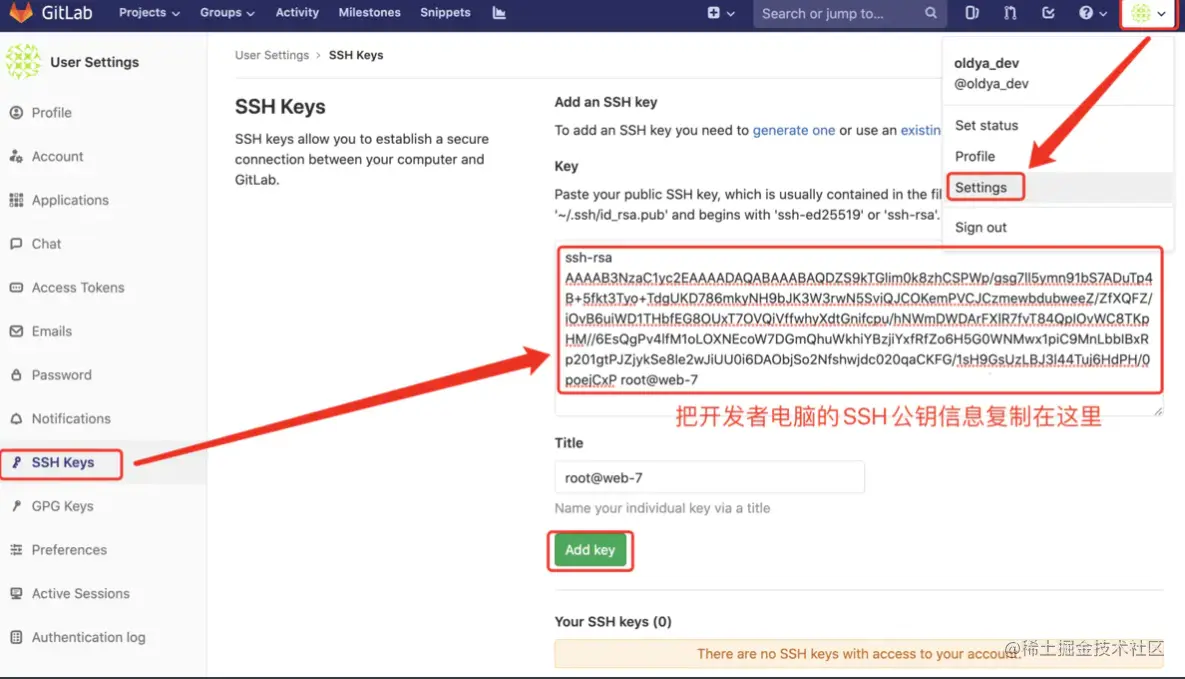Click the Active Sessions monitor icon

[16, 594]
